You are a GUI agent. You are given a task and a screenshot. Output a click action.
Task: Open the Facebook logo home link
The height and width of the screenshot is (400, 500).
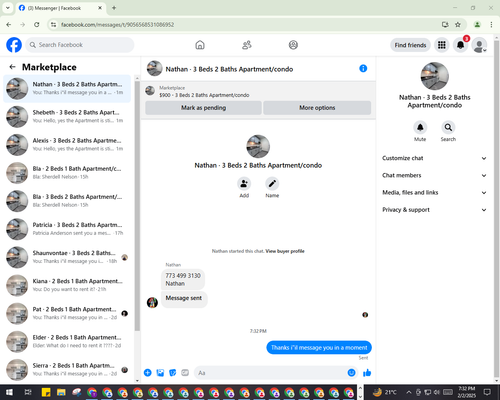[14, 45]
